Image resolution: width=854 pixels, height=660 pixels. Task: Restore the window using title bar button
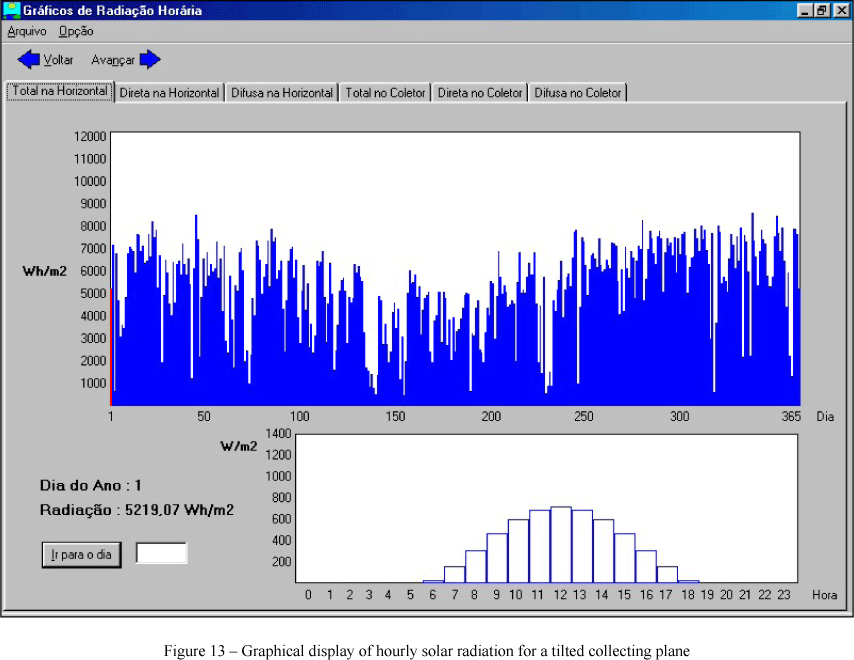tap(821, 11)
